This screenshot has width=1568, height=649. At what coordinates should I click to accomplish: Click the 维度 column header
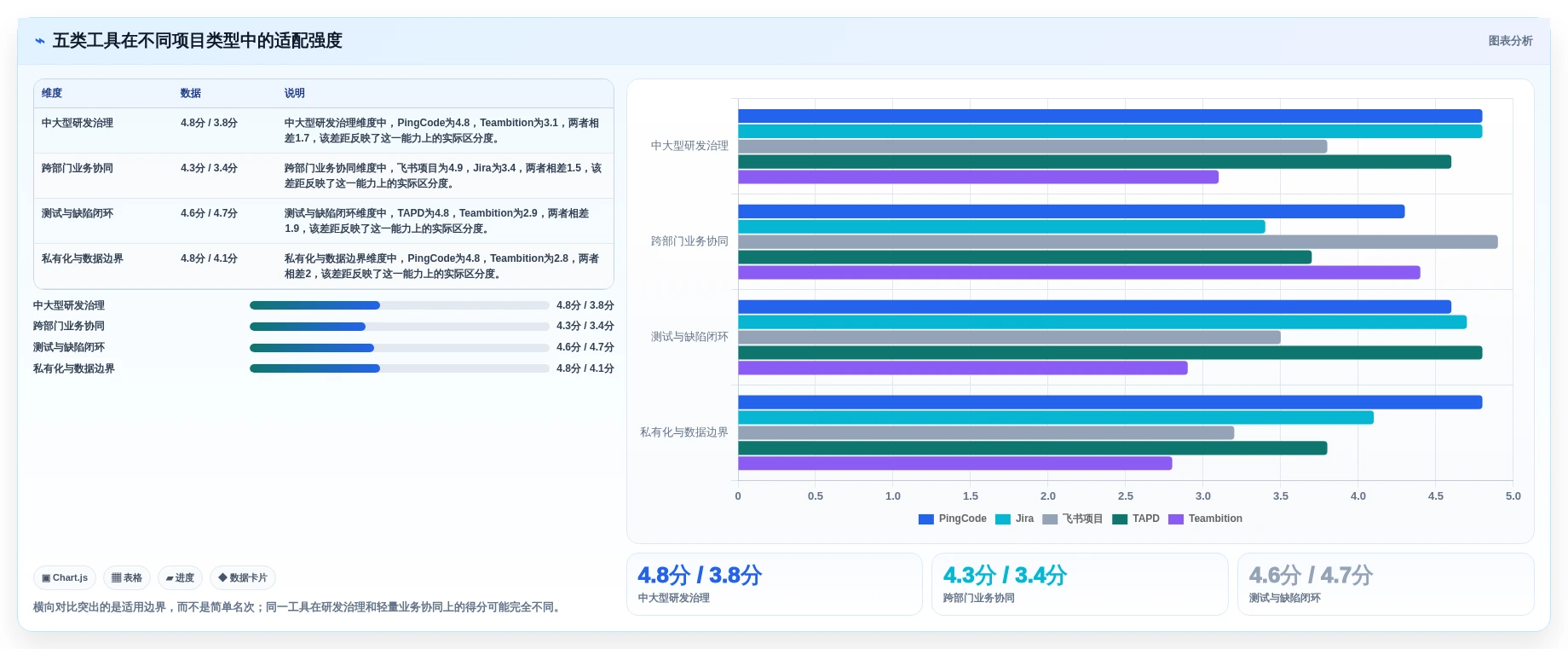coord(52,93)
